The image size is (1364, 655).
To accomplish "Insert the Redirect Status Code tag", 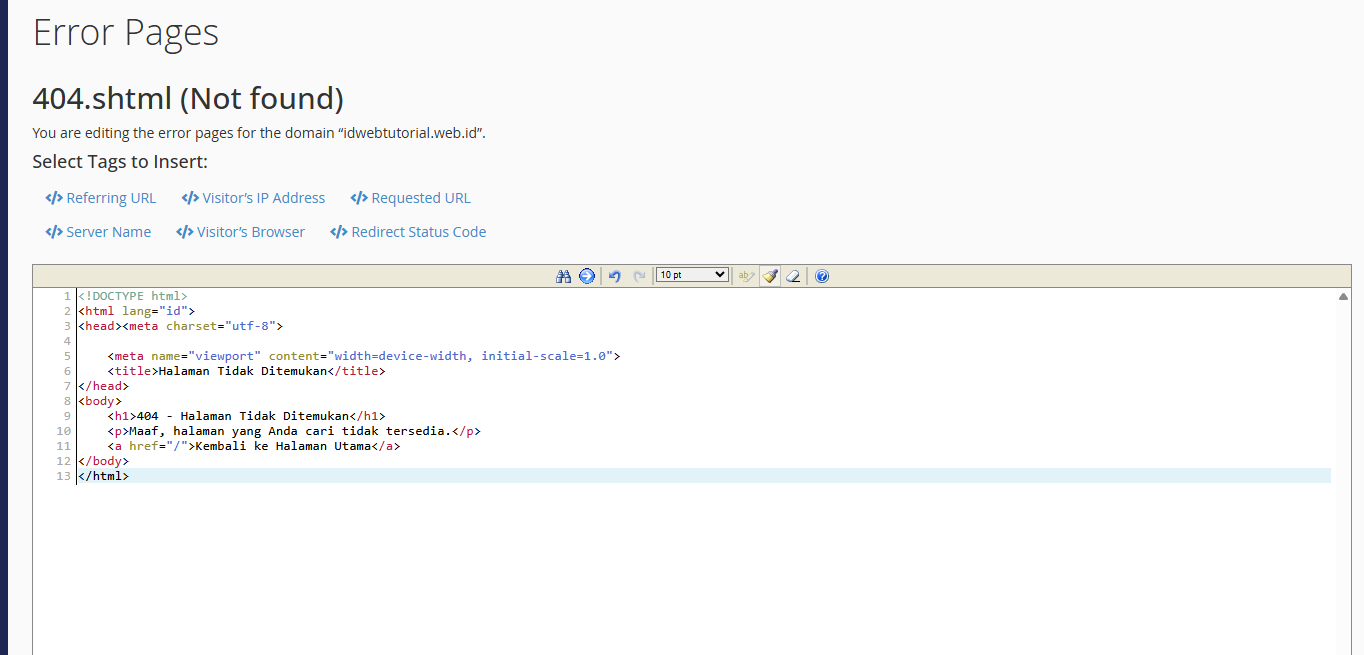I will click(408, 232).
